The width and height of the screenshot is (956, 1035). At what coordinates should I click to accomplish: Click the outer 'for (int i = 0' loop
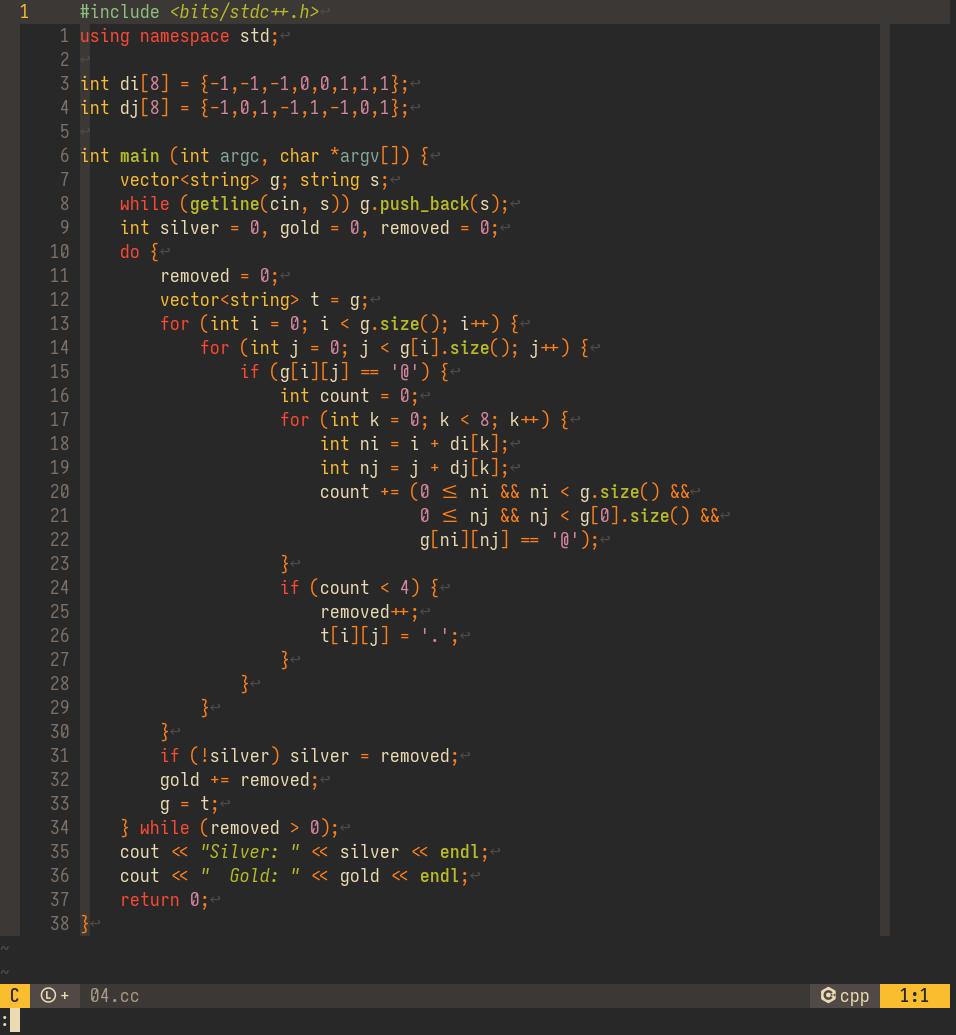(x=339, y=323)
